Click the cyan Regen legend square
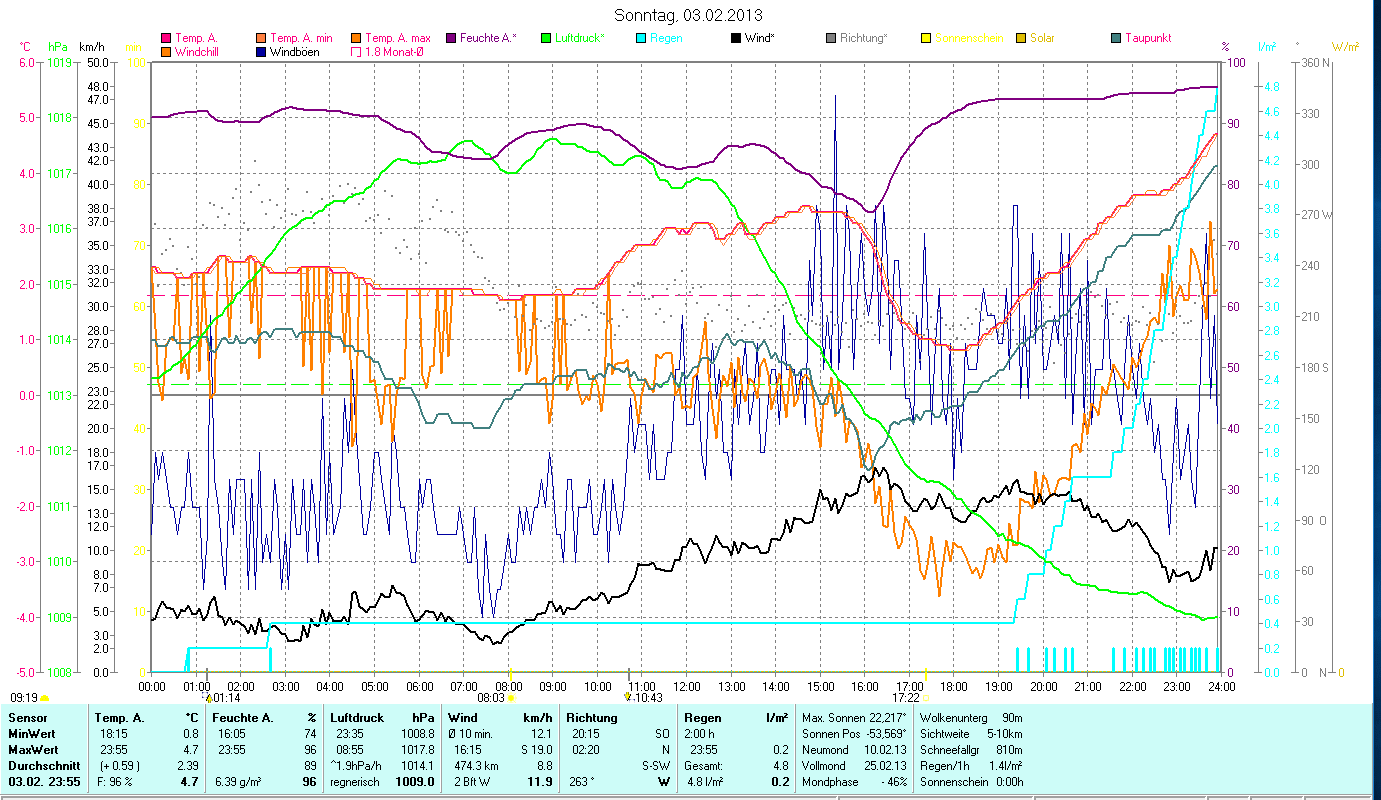Viewport: 1381px width, 800px height. click(x=641, y=38)
